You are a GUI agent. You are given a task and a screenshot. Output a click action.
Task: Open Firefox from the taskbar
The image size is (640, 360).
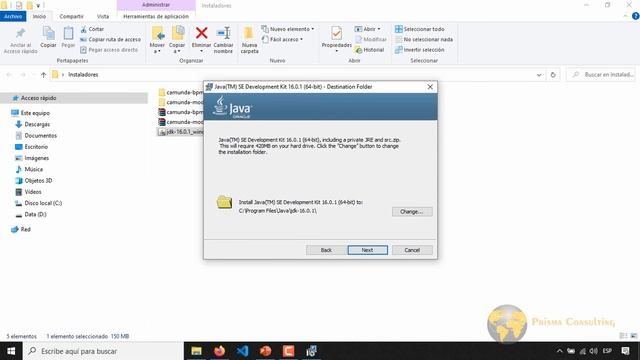point(220,351)
